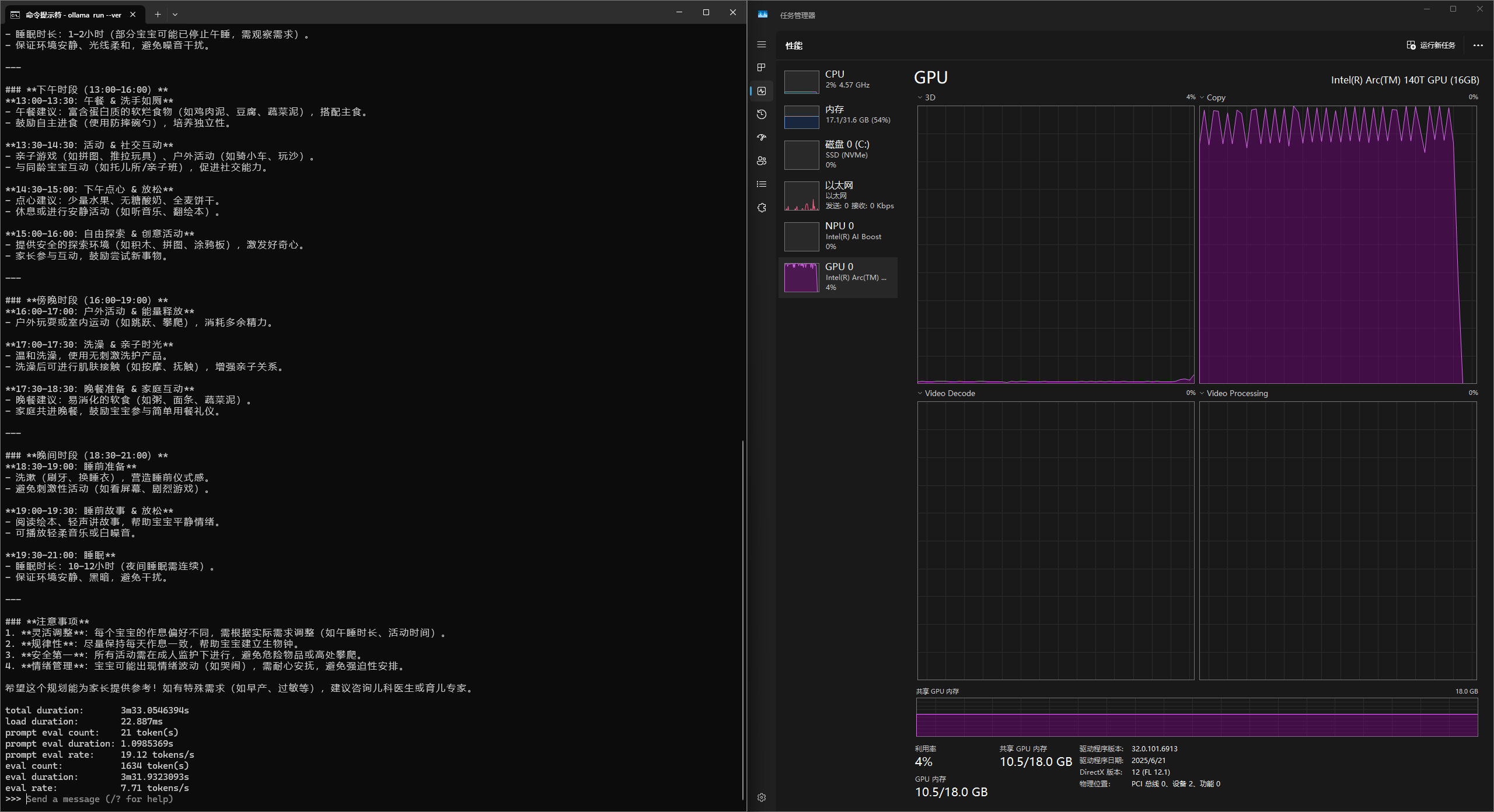Click the three-dots more options button
The height and width of the screenshot is (812, 1494).
(x=1478, y=45)
